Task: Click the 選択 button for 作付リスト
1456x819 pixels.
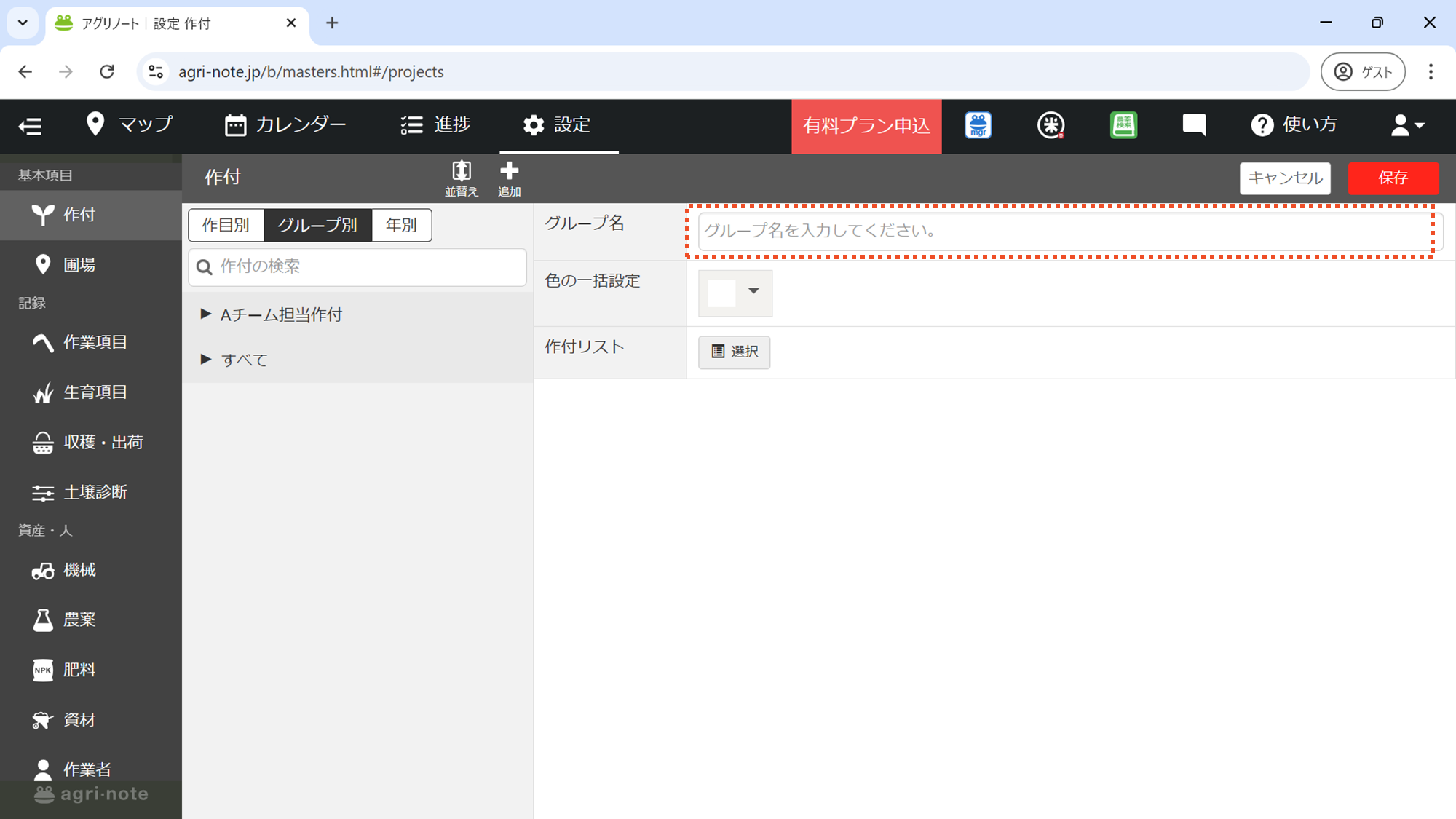Action: [734, 352]
